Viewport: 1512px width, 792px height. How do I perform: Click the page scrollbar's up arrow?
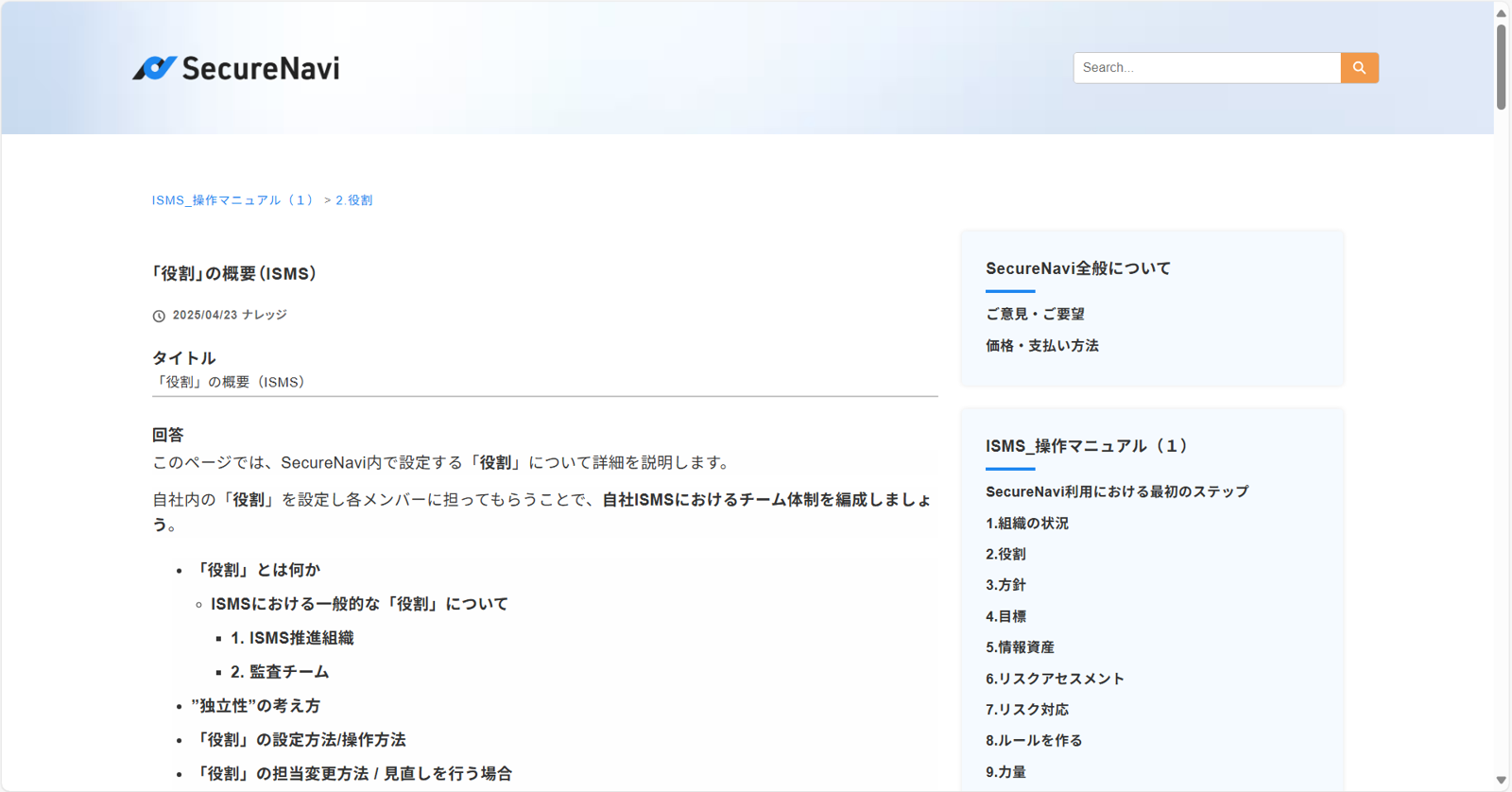(1502, 12)
